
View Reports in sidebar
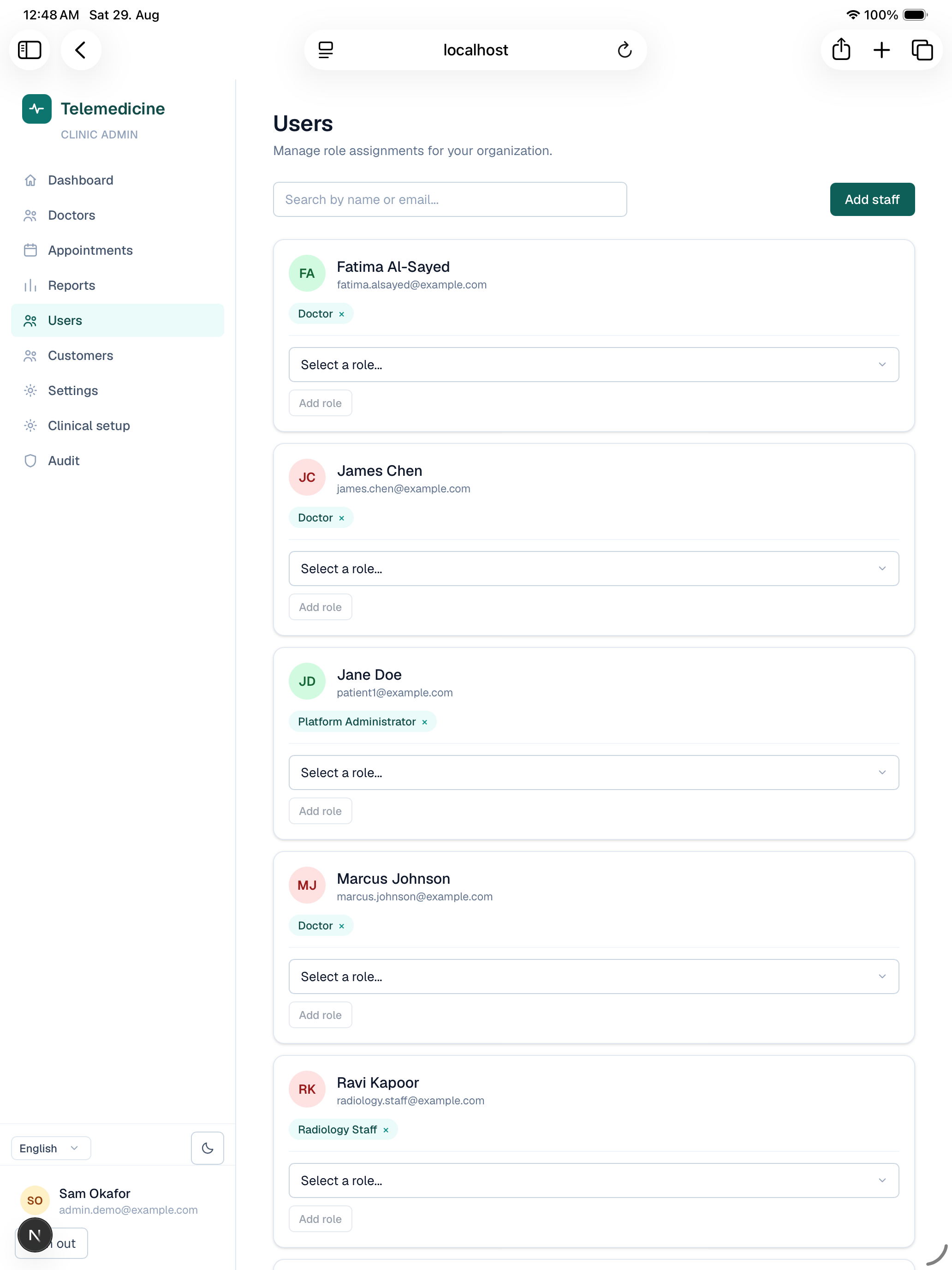118,285
